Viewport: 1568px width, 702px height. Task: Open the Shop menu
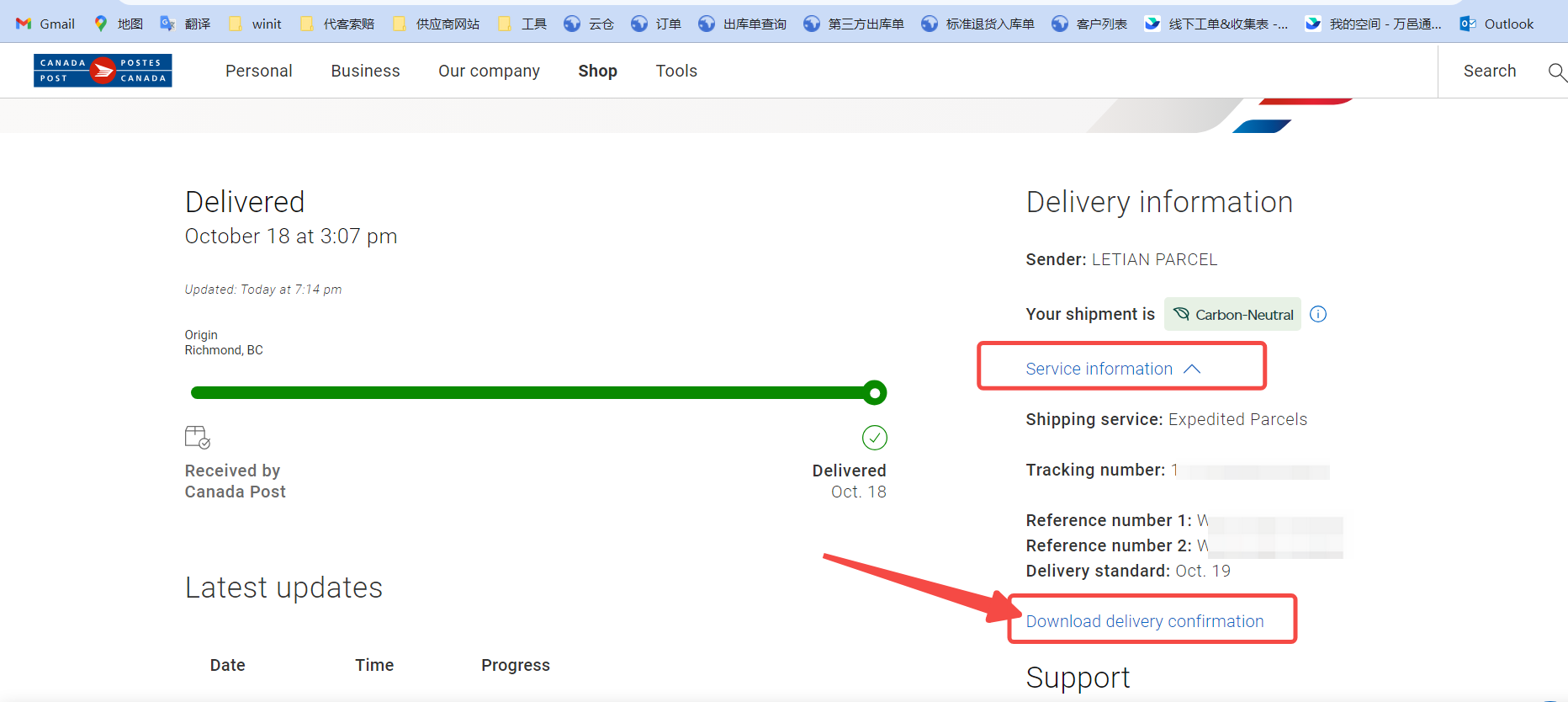click(597, 71)
